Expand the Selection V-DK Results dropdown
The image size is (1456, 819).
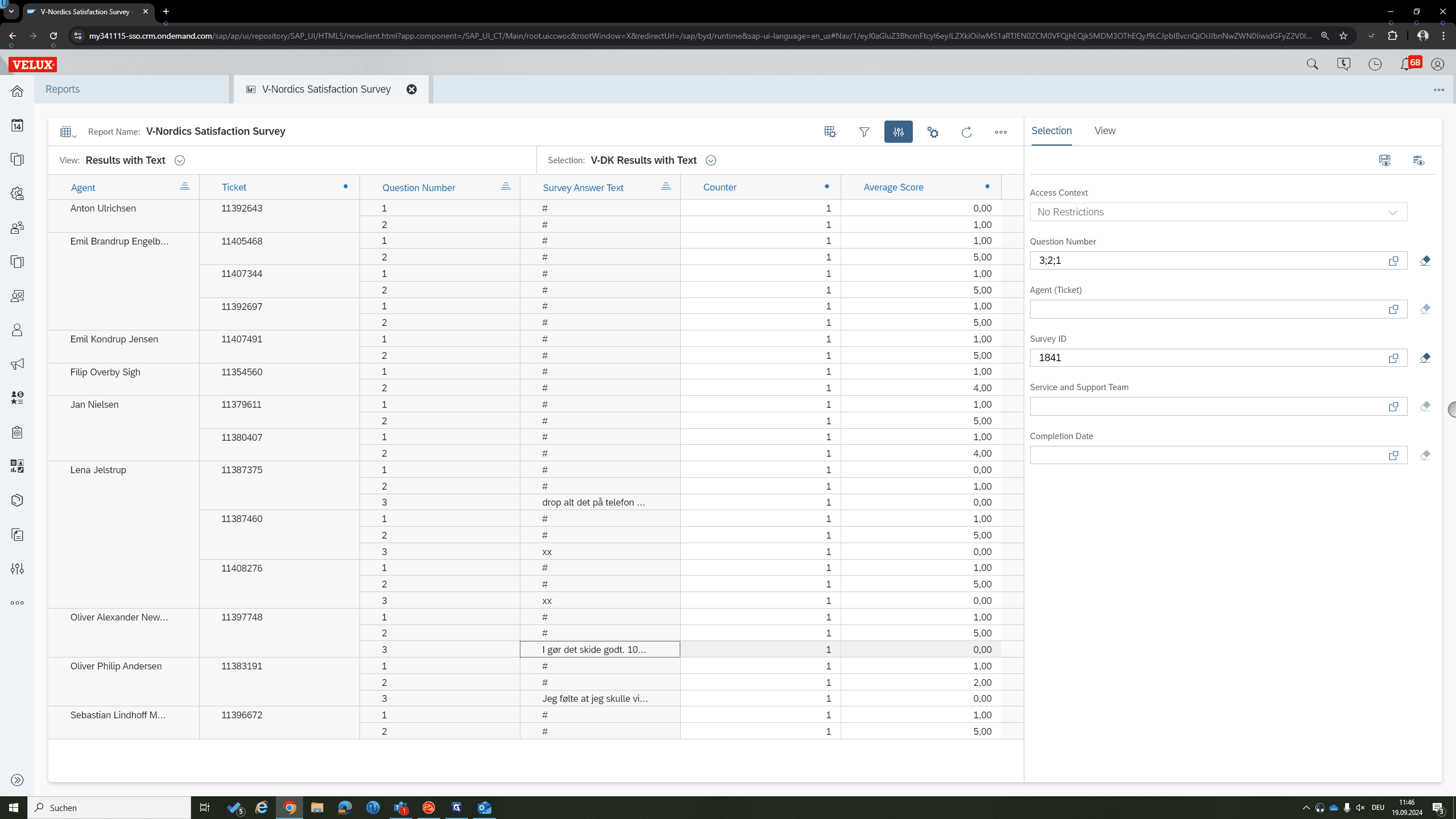(x=711, y=160)
